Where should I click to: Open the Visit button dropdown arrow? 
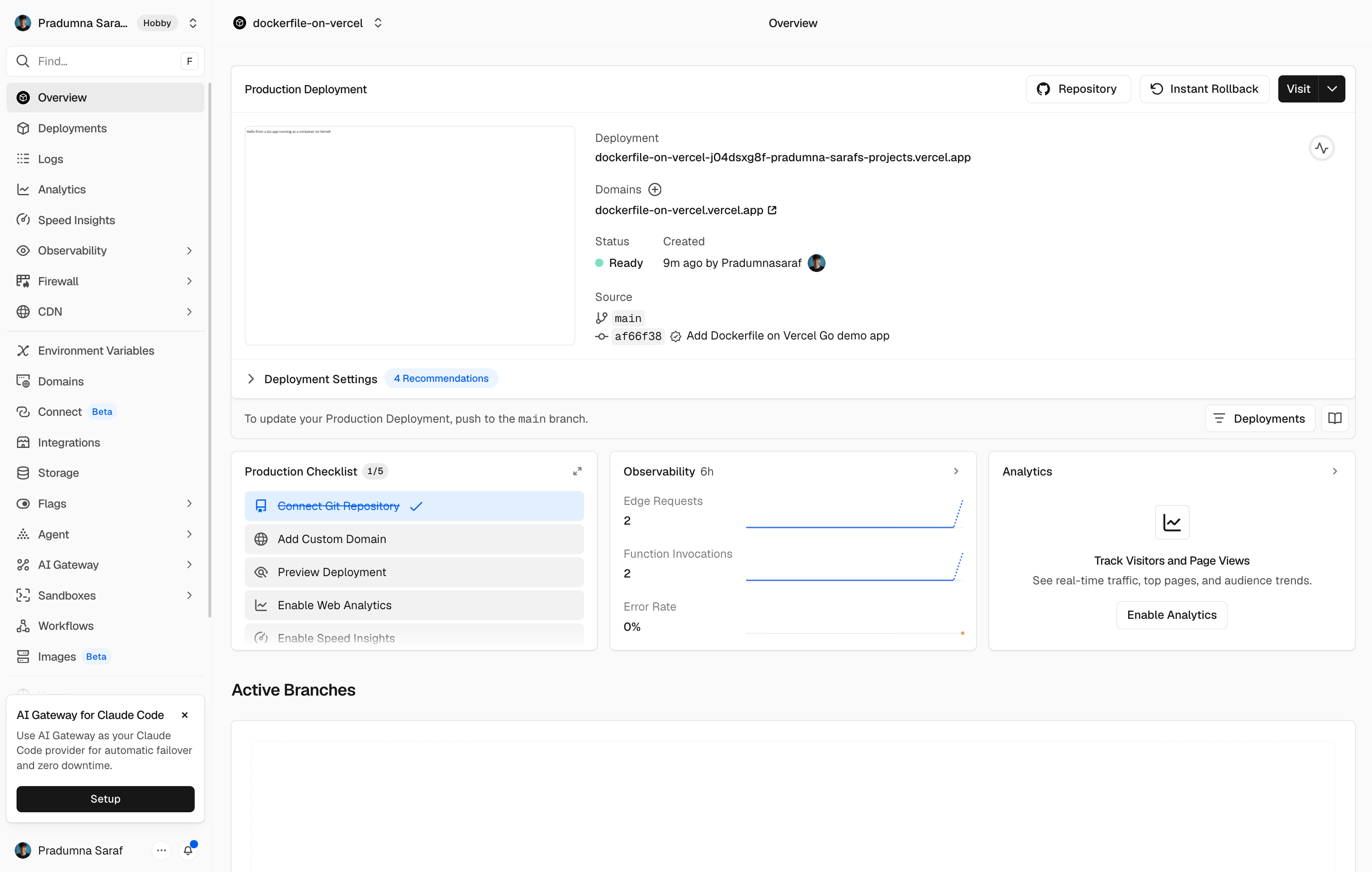tap(1332, 89)
